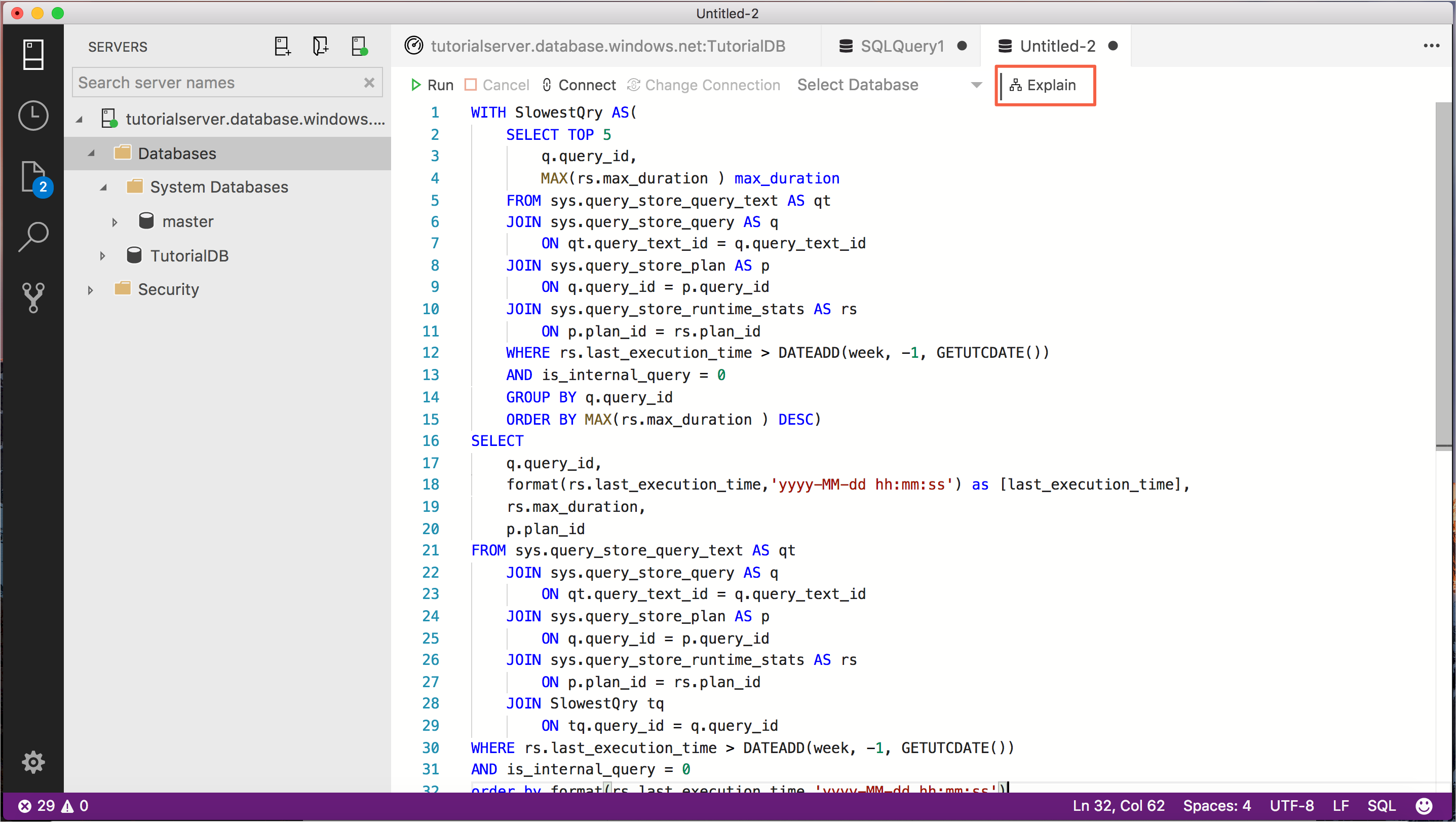The height and width of the screenshot is (822, 1456).
Task: Create a new connection from the Servers panel
Action: coord(282,46)
